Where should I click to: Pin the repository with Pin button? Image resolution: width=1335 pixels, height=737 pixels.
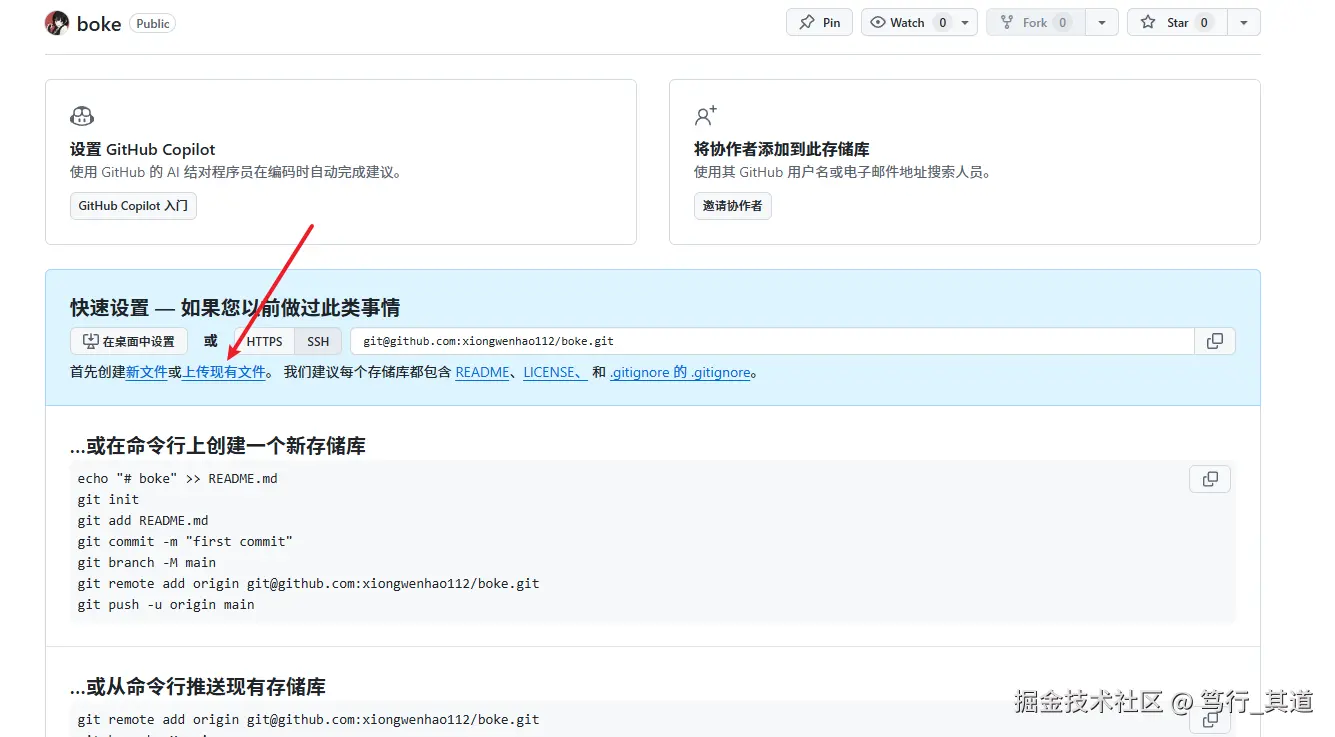coord(819,22)
